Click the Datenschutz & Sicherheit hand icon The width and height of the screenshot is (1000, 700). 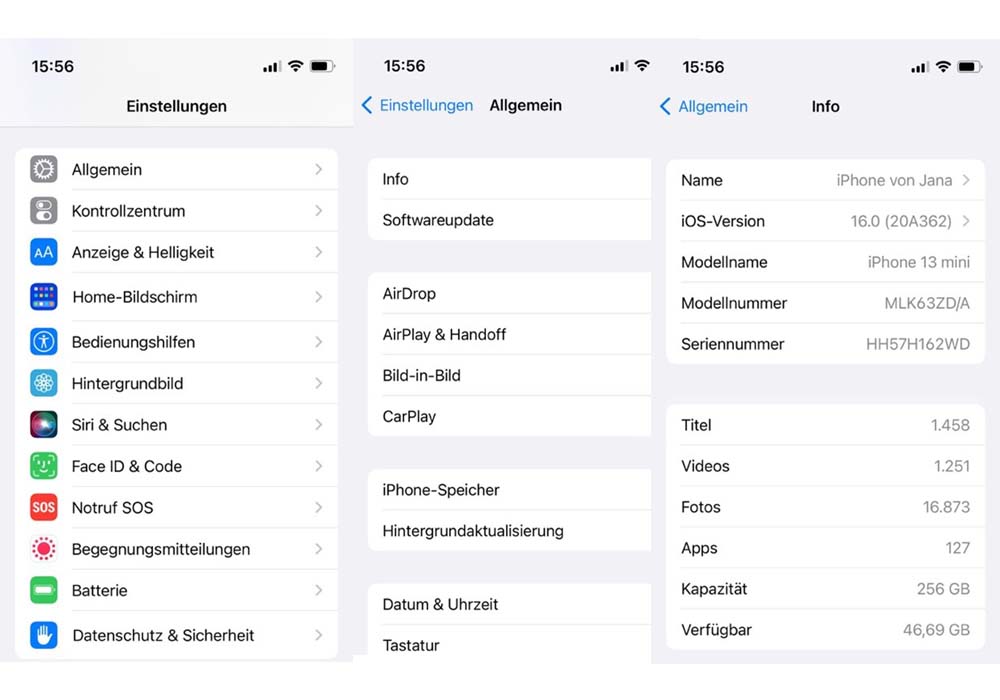coord(42,635)
